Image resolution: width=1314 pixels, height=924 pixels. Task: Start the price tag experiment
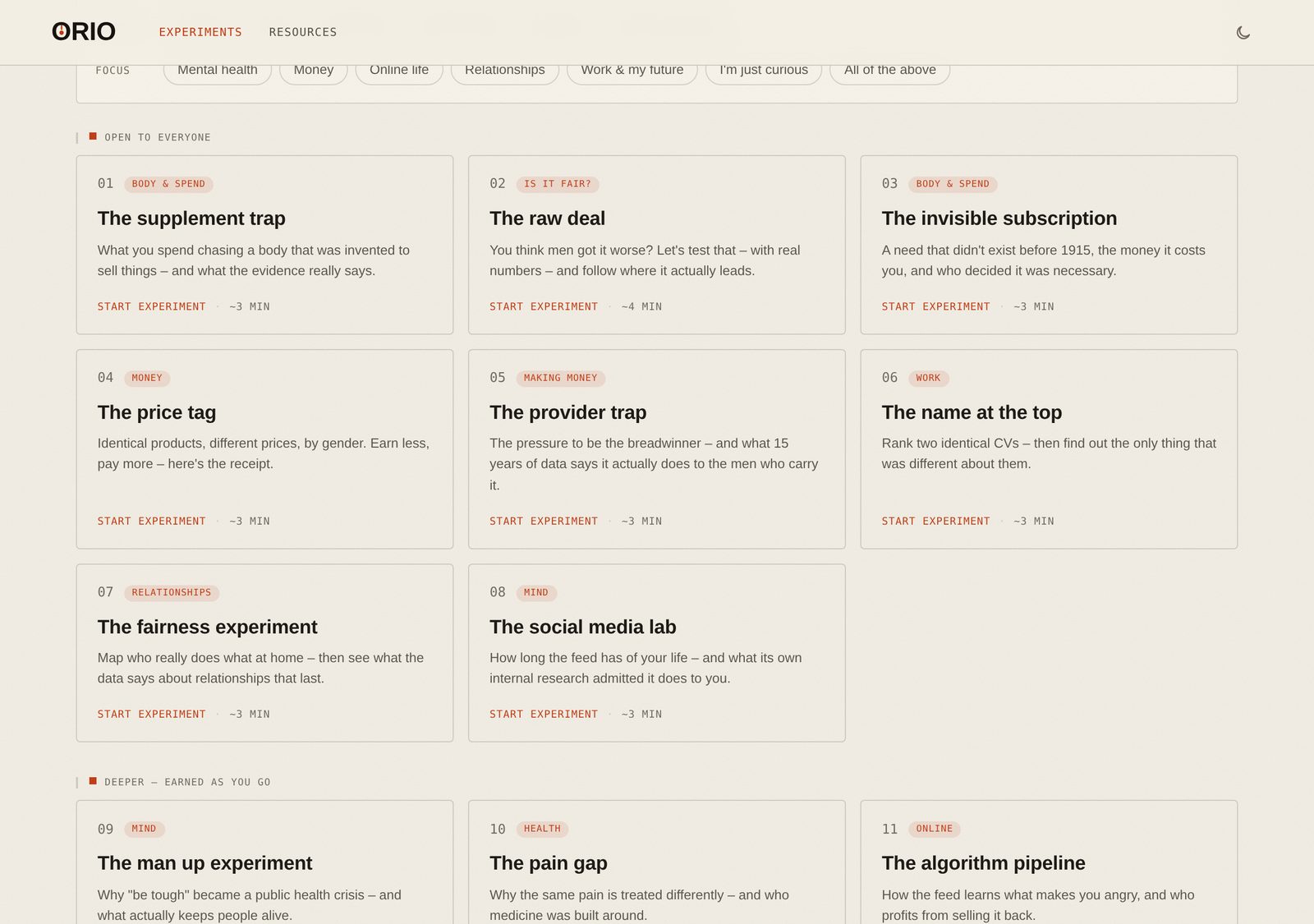(152, 521)
